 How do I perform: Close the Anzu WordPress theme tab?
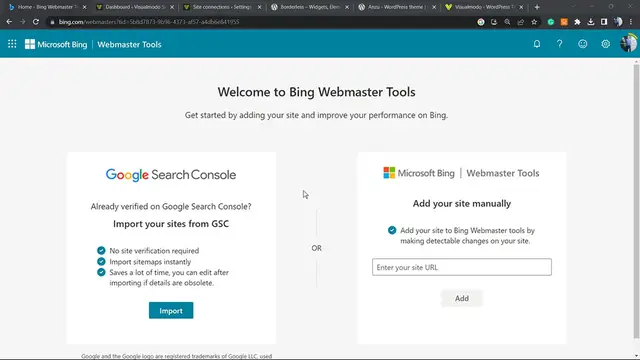click(434, 7)
